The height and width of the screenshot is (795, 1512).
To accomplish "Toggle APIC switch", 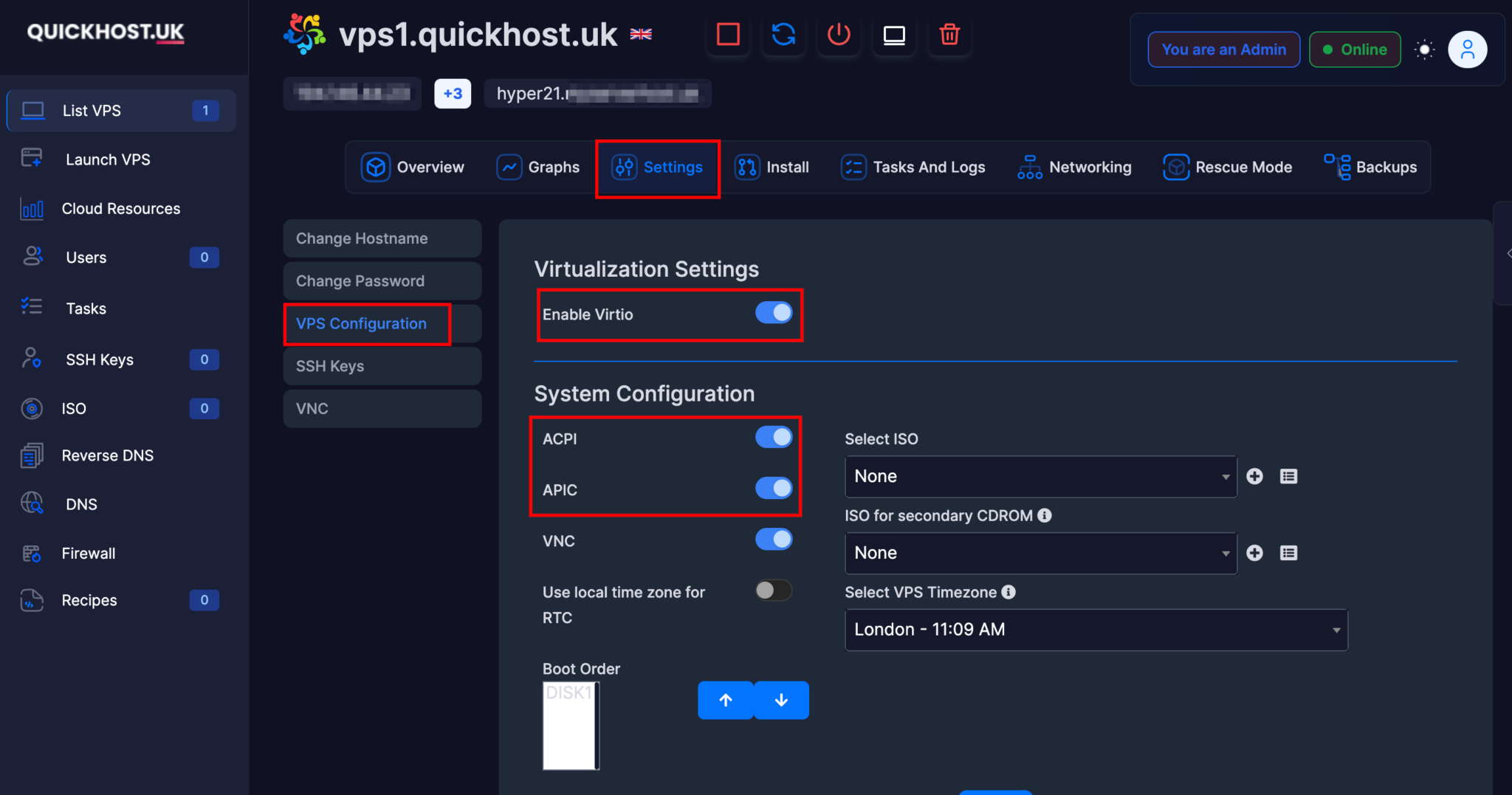I will (x=774, y=488).
